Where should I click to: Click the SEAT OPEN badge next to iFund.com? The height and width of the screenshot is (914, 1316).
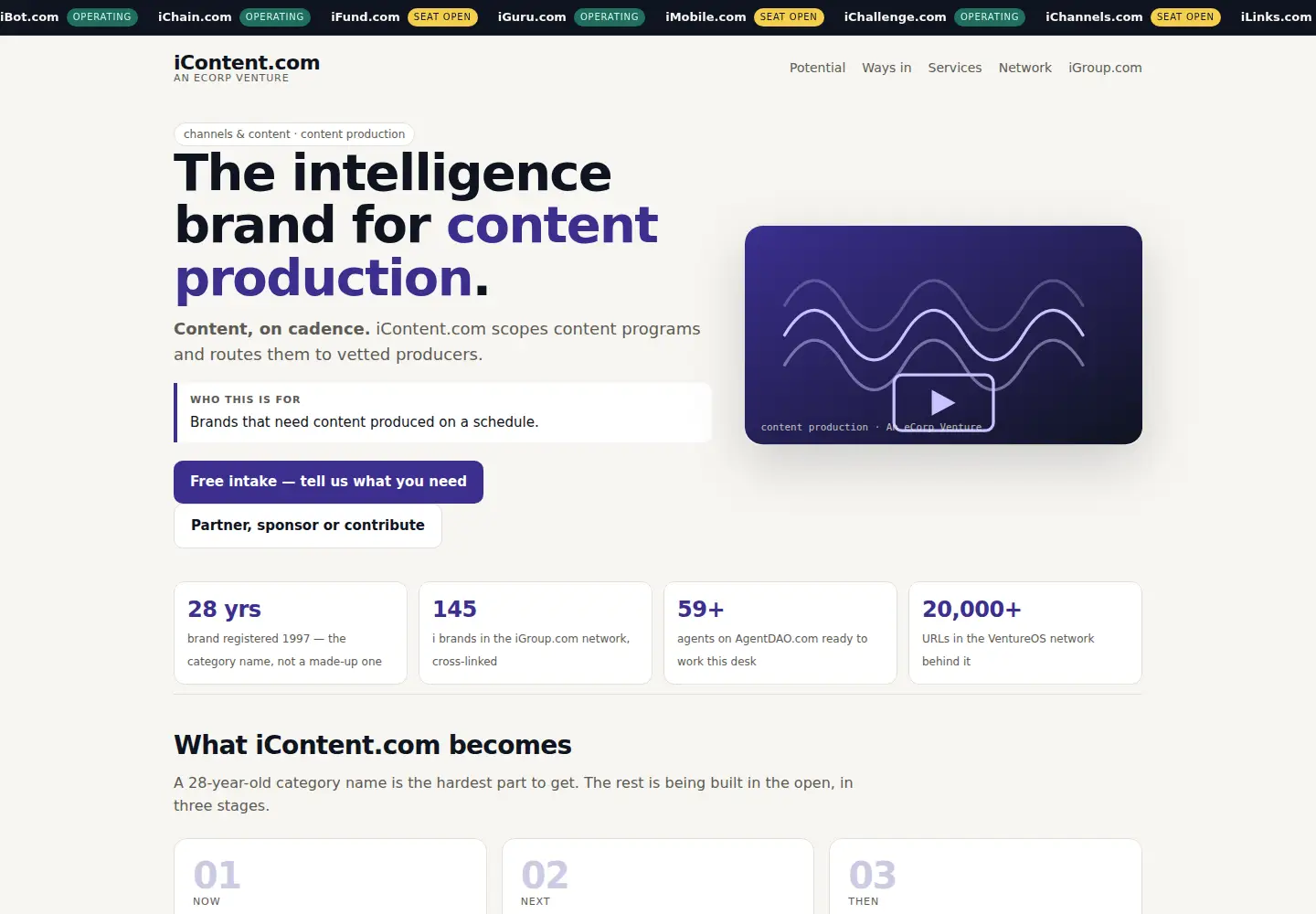(x=442, y=16)
